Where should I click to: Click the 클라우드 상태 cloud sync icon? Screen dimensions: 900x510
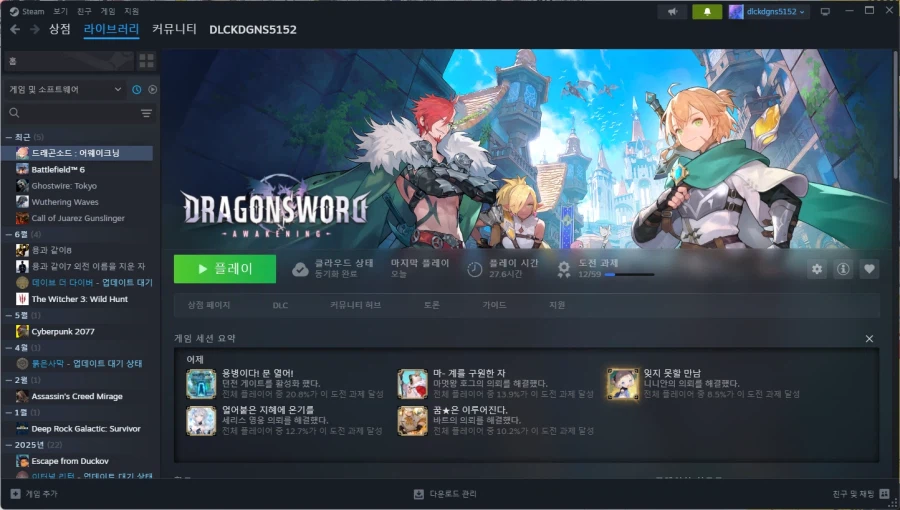pos(300,269)
